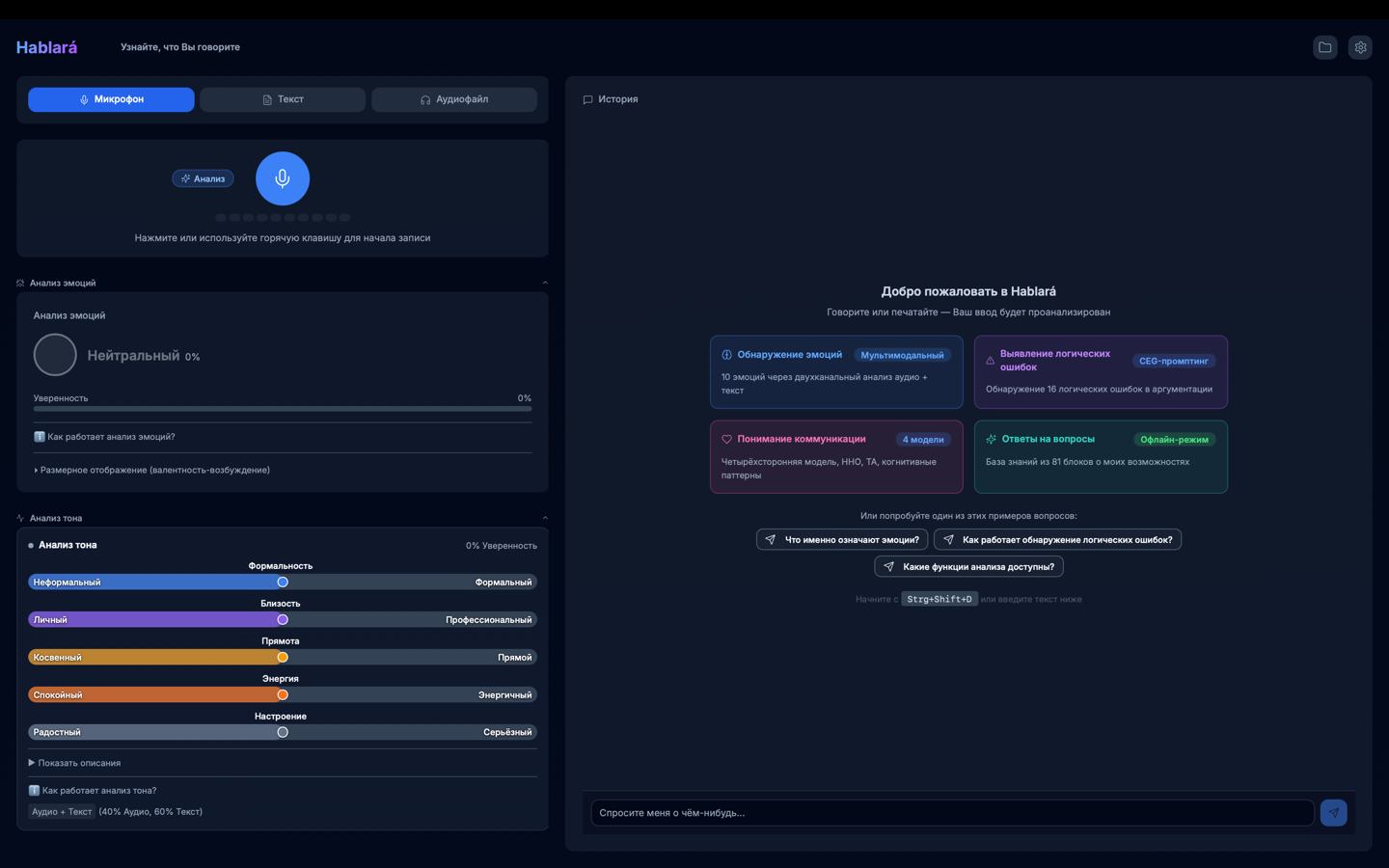This screenshot has width=1389, height=868.
Task: Click the blue microphone record button
Action: coord(283,178)
